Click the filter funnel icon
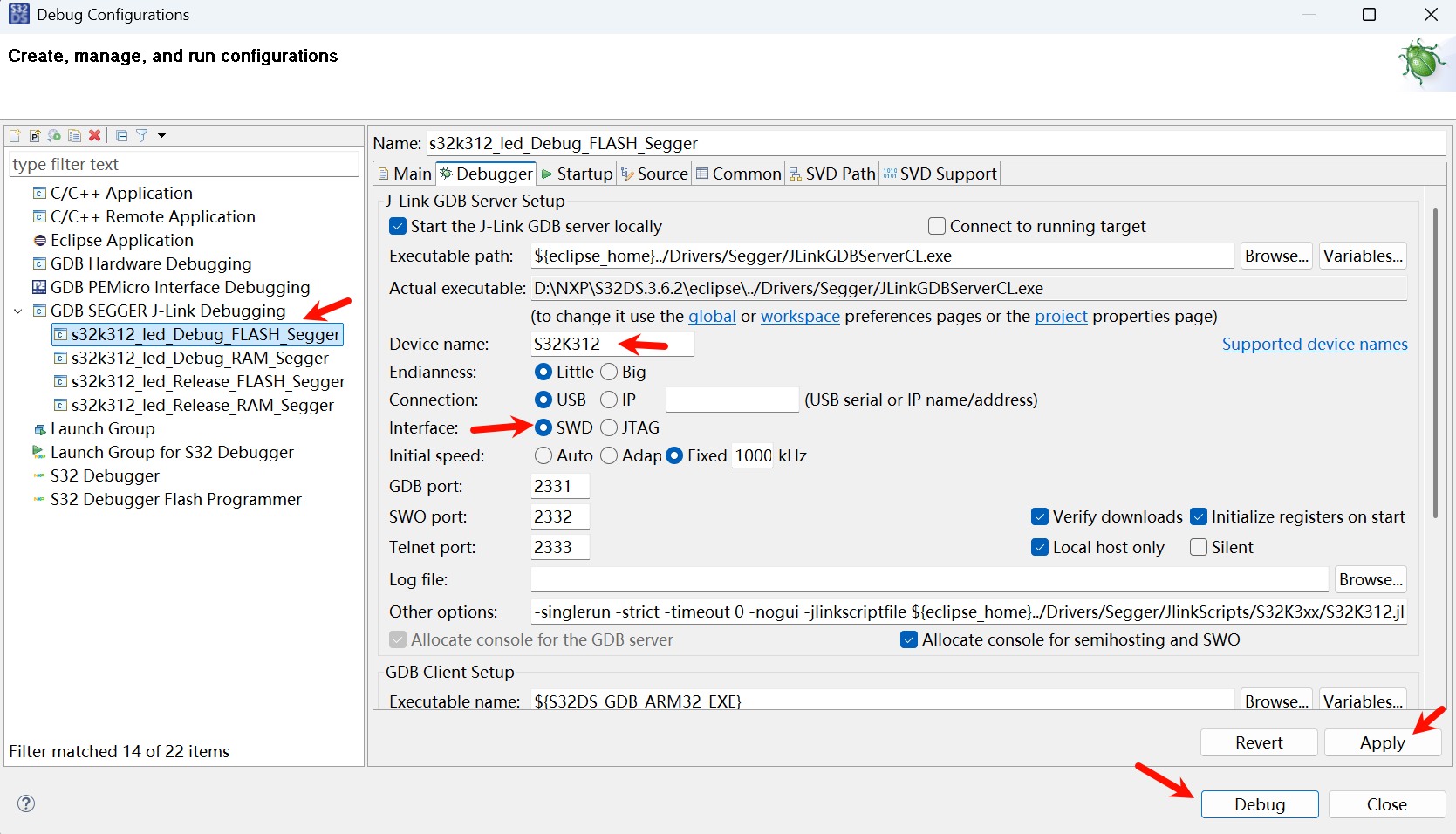1456x834 pixels. (x=141, y=135)
